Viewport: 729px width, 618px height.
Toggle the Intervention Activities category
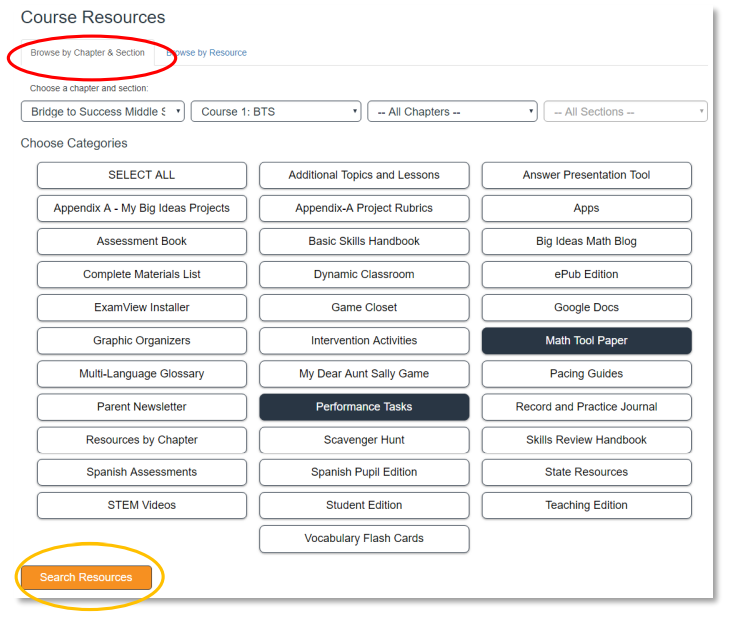(364, 341)
